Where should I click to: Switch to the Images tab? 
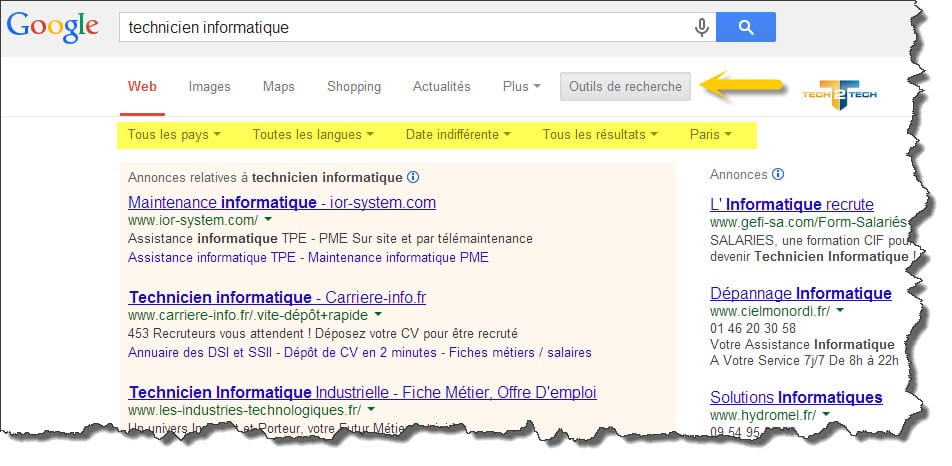pos(209,87)
